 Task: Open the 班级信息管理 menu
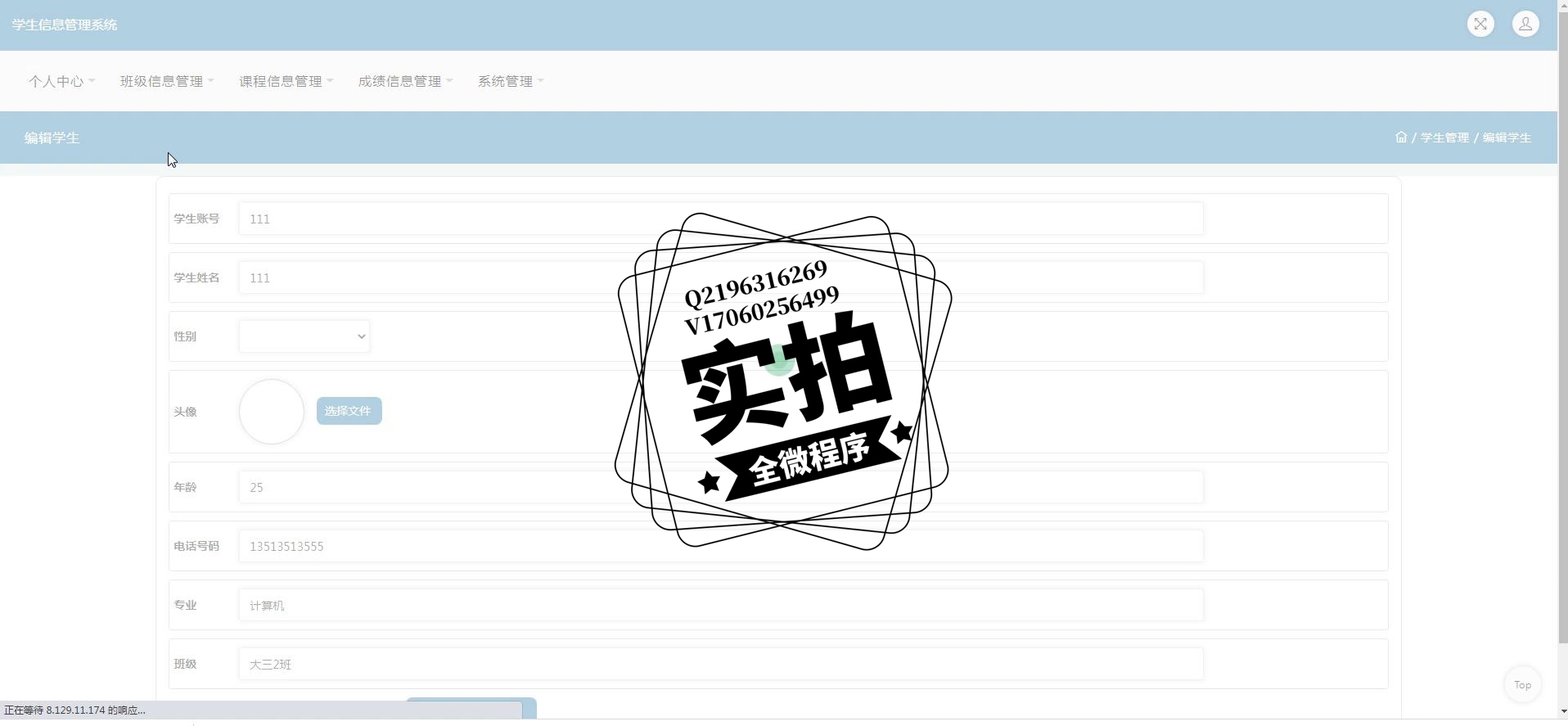[x=167, y=81]
